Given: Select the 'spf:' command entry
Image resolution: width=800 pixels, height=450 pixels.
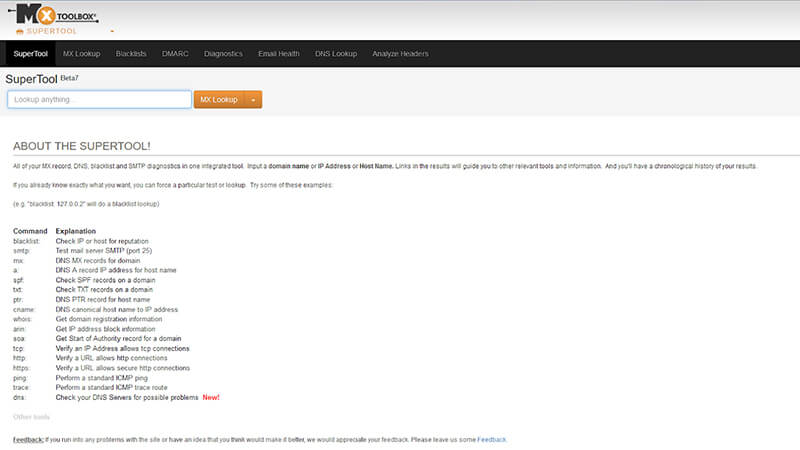Looking at the screenshot, I should [19, 279].
